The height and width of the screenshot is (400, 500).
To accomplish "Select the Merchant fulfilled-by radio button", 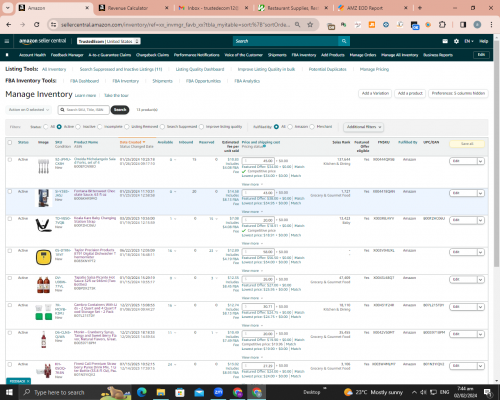I will (x=312, y=127).
